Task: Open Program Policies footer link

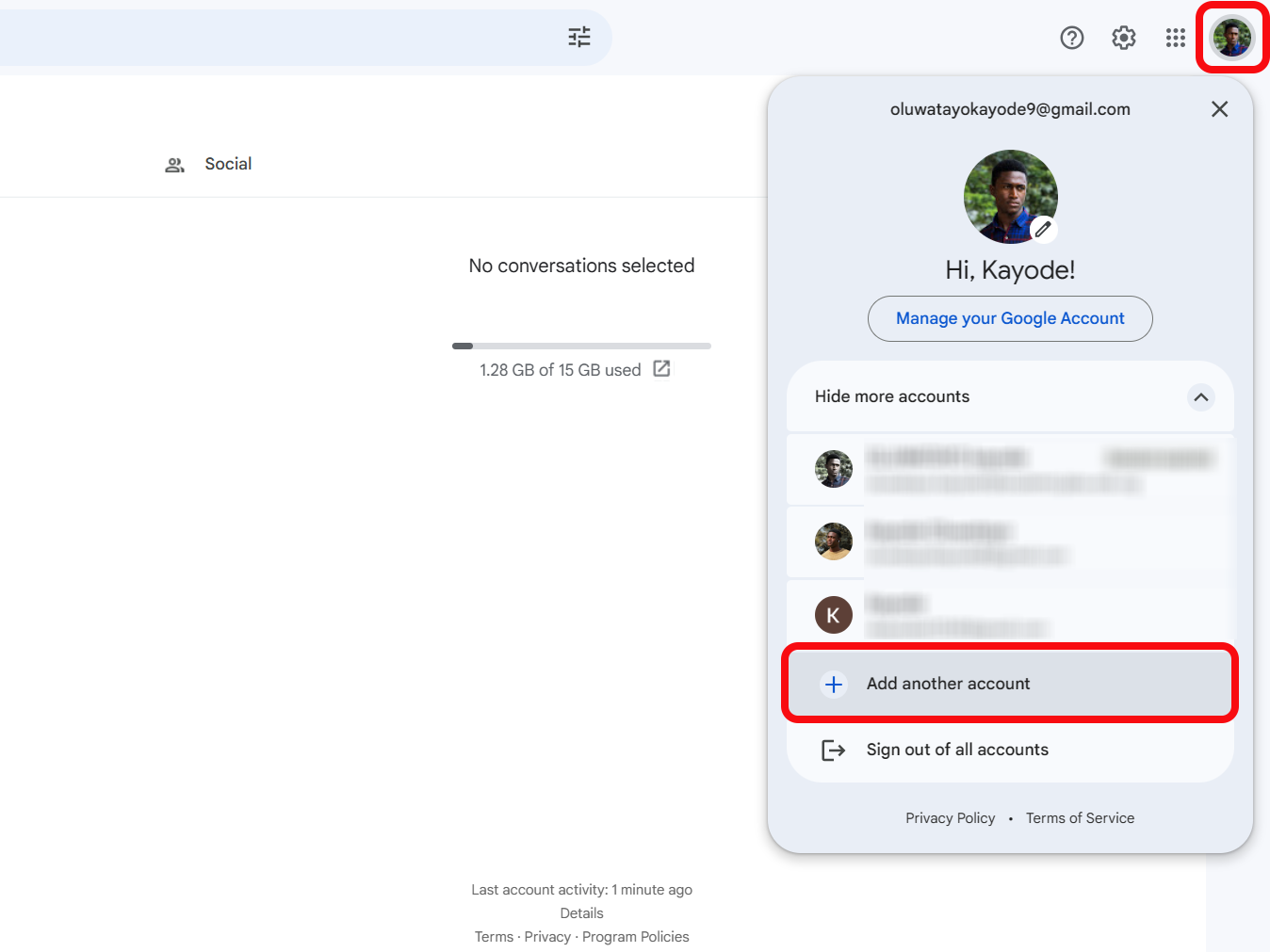Action: click(636, 937)
